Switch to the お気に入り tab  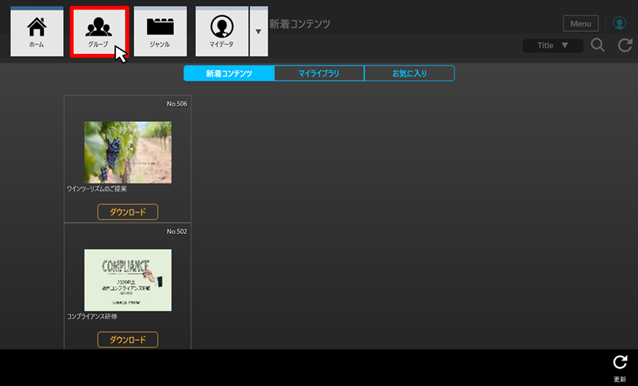pyautogui.click(x=409, y=74)
